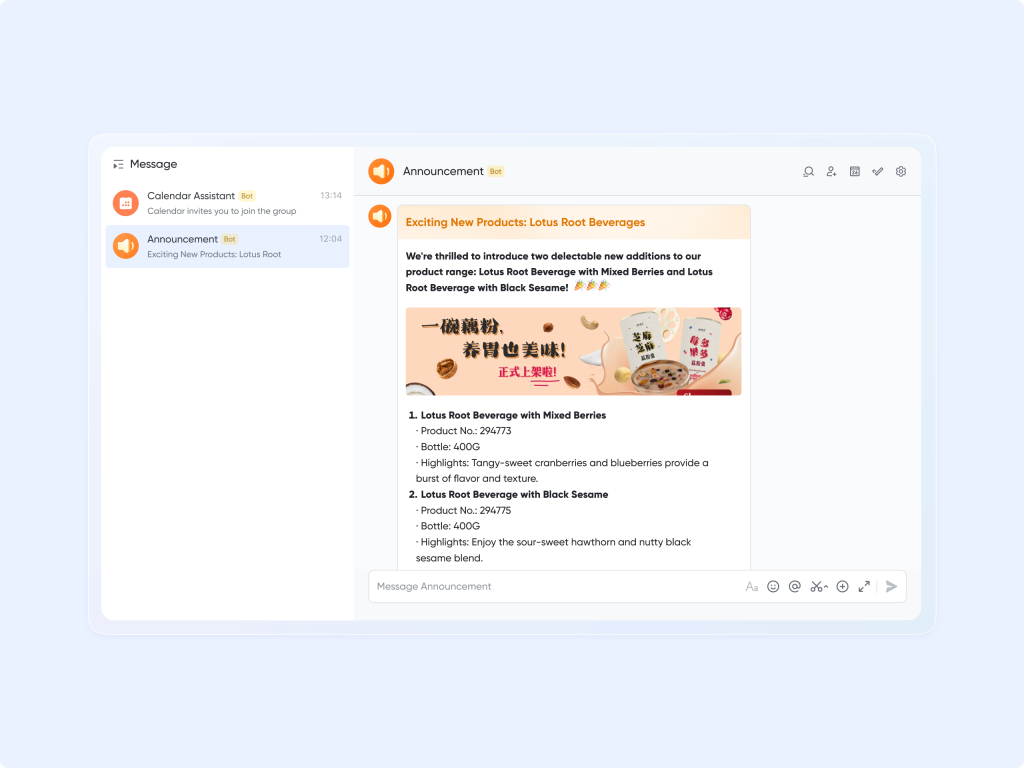Expand the message editor to full size
Viewport: 1024px width, 768px height.
point(864,586)
